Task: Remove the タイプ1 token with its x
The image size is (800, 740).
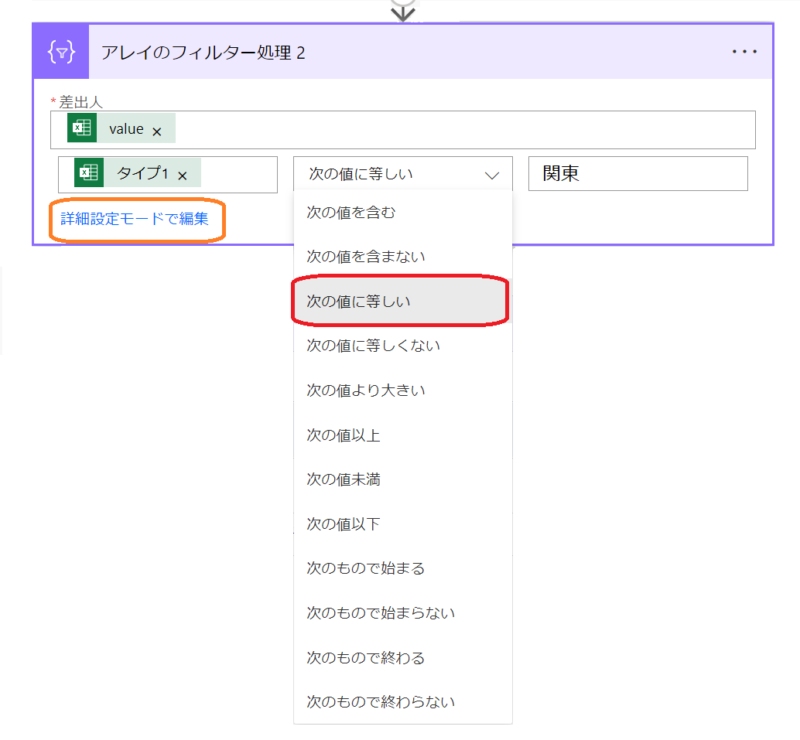Action: [182, 176]
